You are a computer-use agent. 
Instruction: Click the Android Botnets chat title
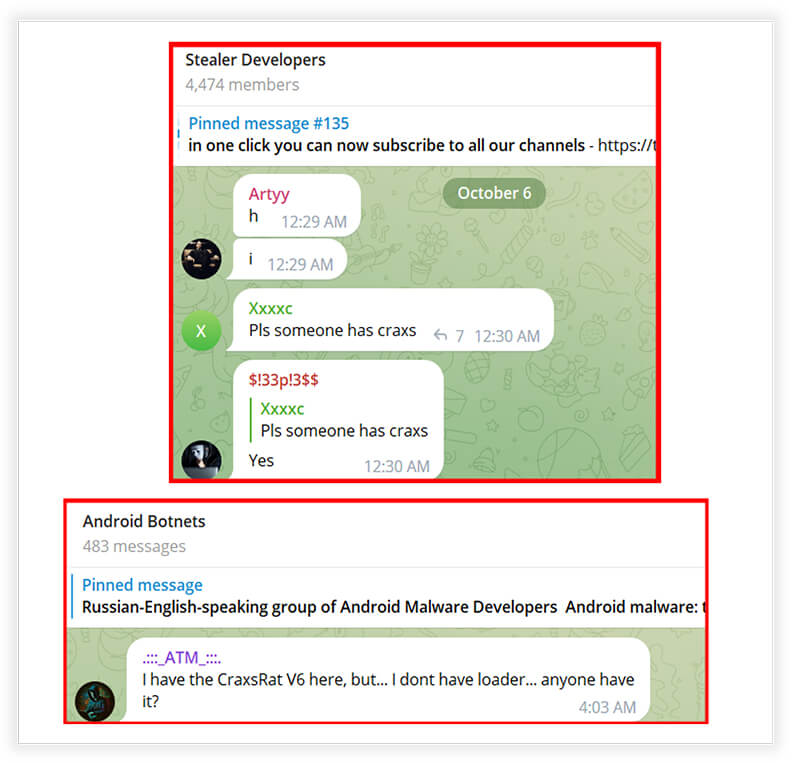pos(144,521)
